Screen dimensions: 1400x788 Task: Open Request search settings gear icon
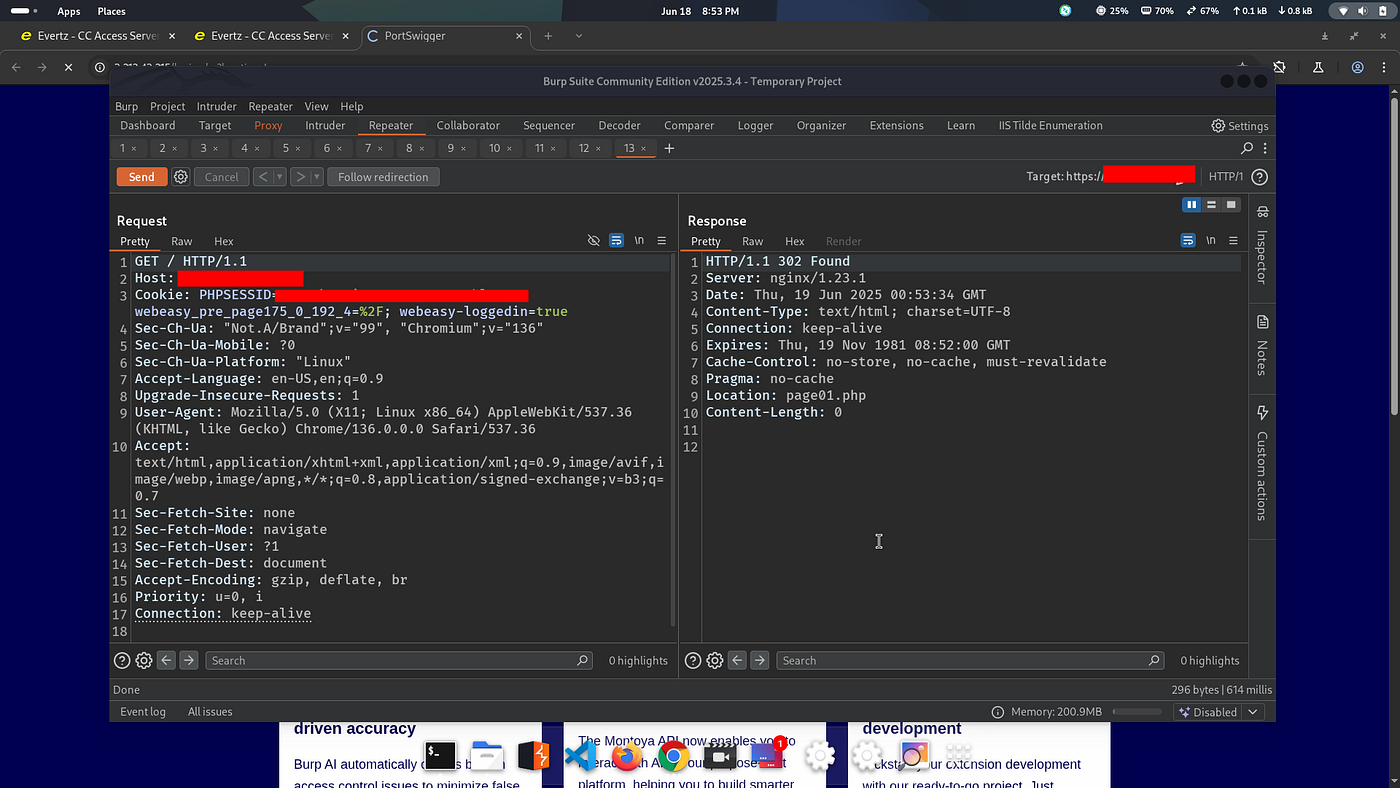coord(144,660)
